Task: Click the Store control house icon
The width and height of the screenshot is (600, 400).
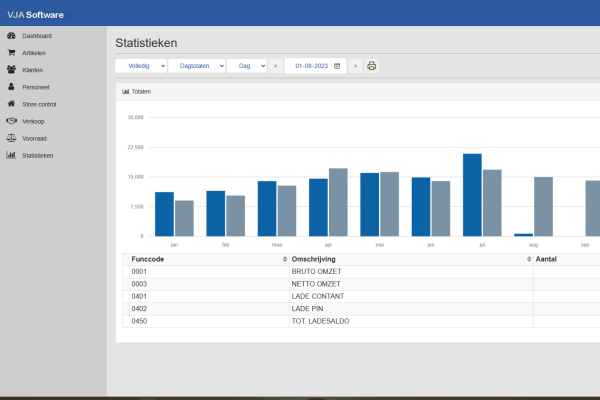Action: [x=11, y=104]
